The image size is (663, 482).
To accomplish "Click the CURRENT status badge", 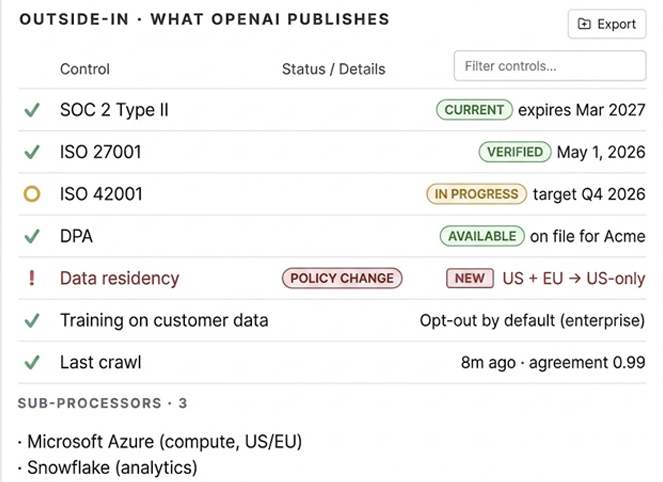I will (474, 110).
